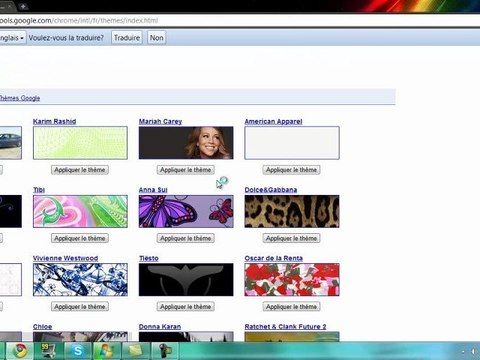Image resolution: width=480 pixels, height=360 pixels.
Task: Click the volume speaker tray icon
Action: click(474, 351)
